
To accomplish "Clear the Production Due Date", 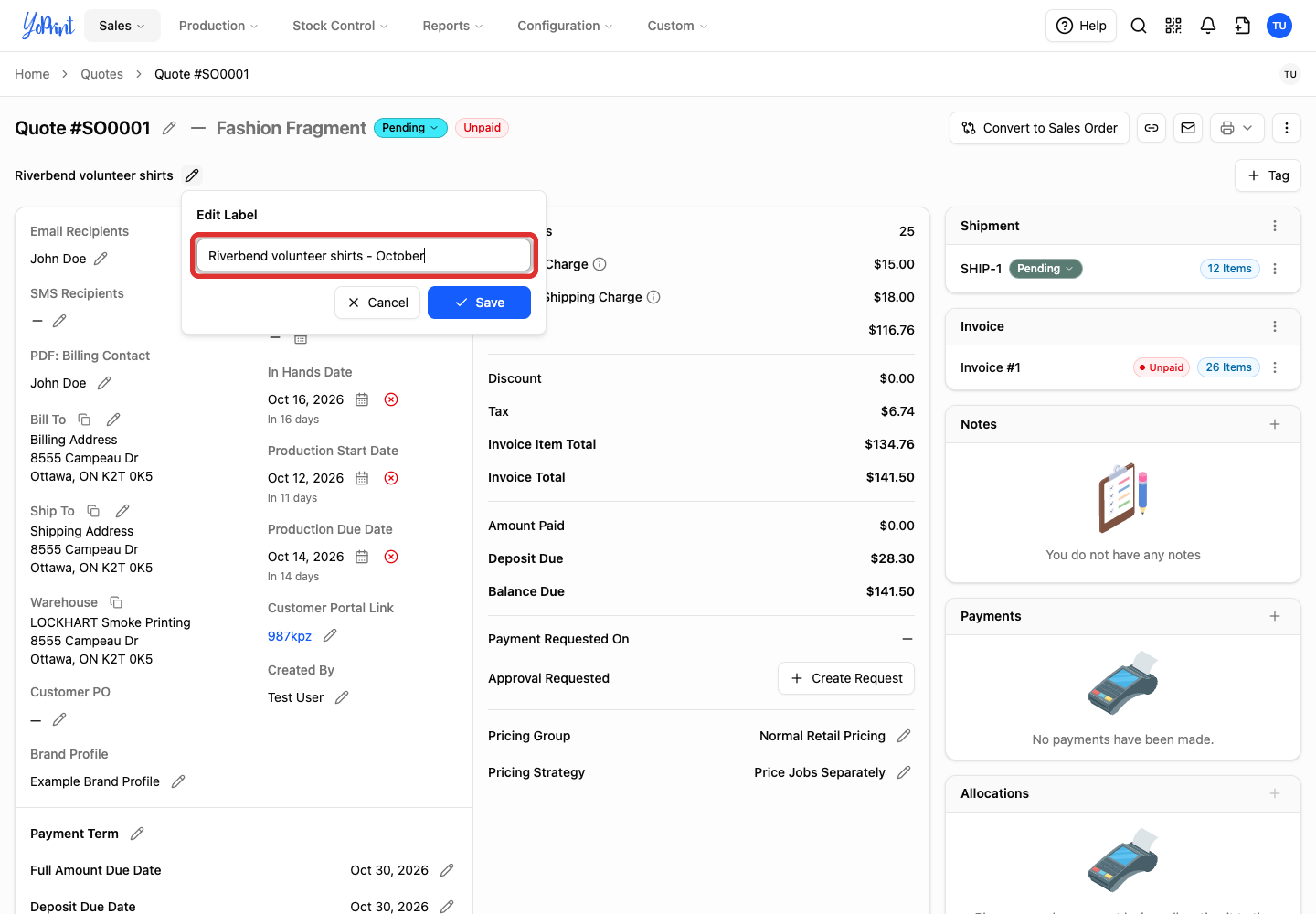I will (391, 557).
